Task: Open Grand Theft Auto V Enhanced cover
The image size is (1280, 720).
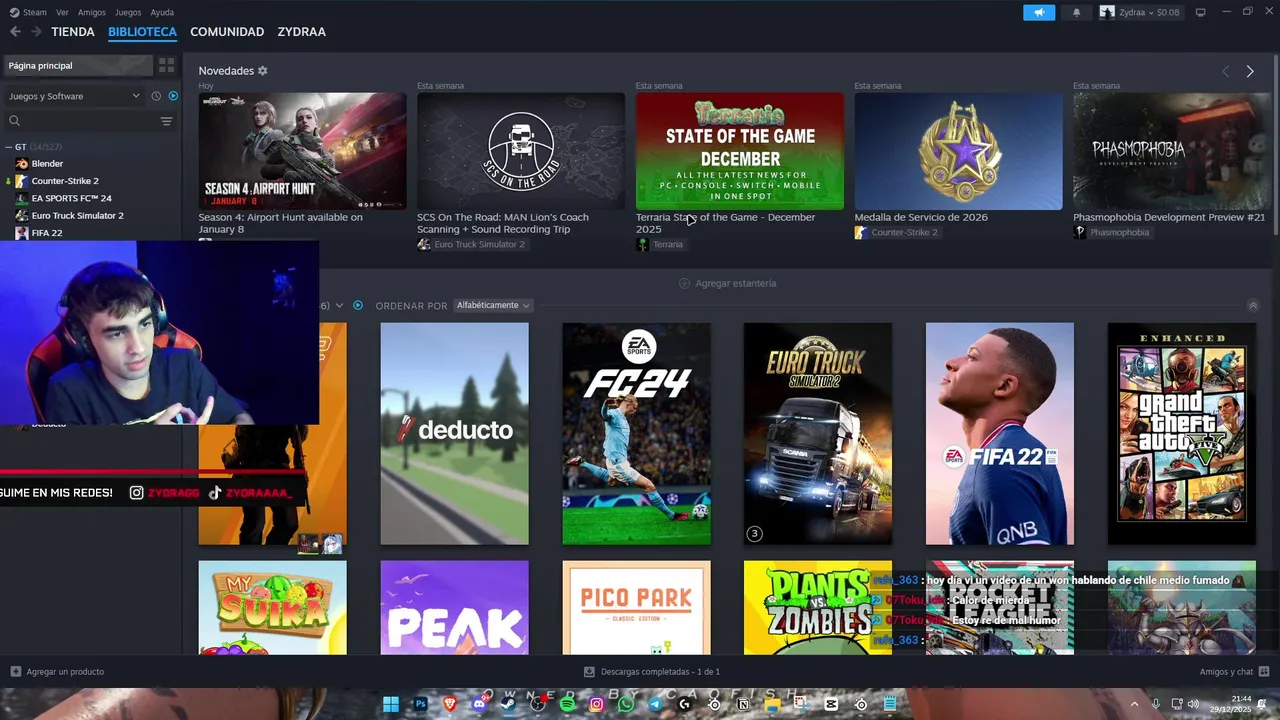Action: tap(1181, 434)
